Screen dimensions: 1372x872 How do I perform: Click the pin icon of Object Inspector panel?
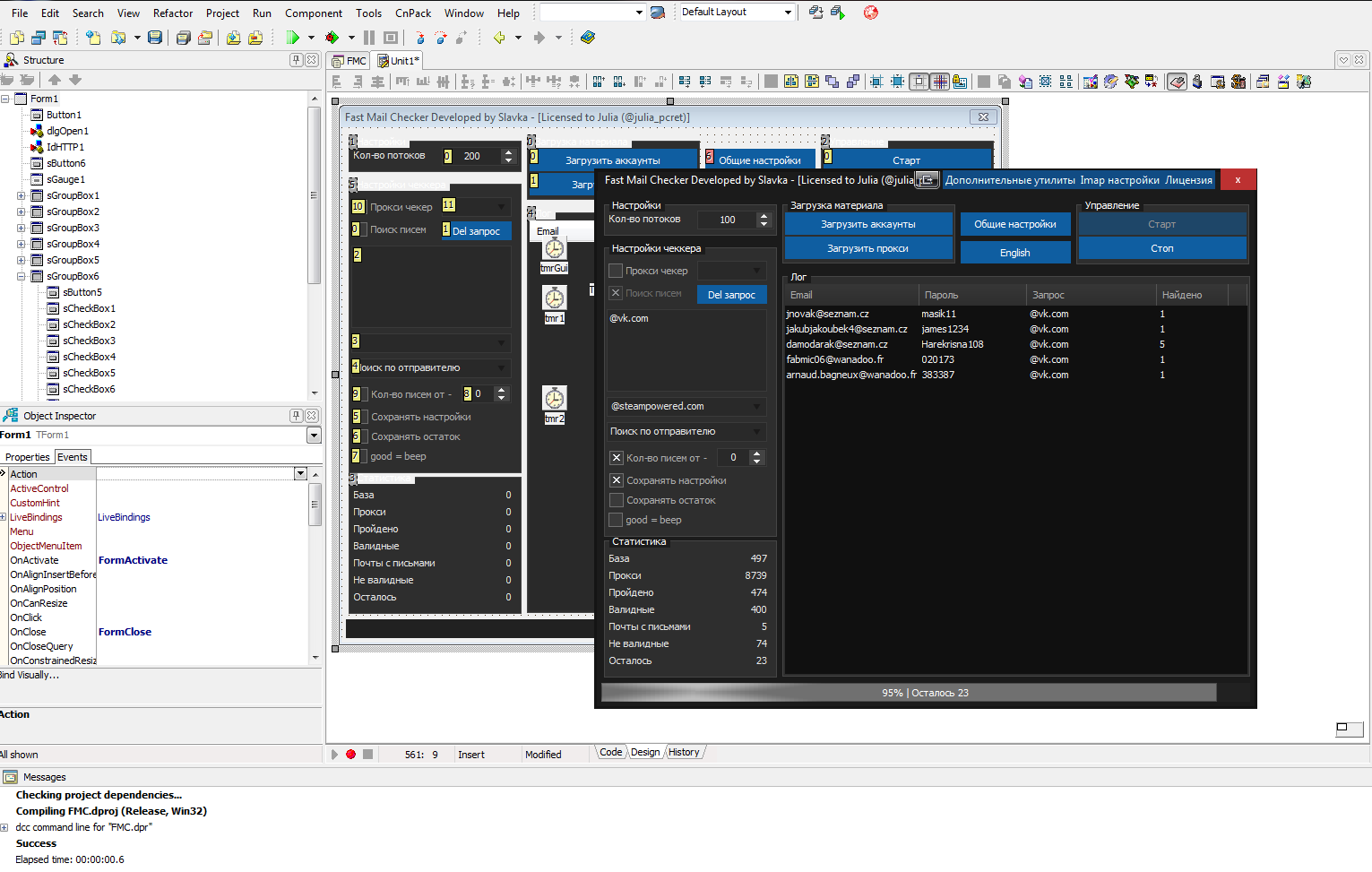(x=296, y=416)
